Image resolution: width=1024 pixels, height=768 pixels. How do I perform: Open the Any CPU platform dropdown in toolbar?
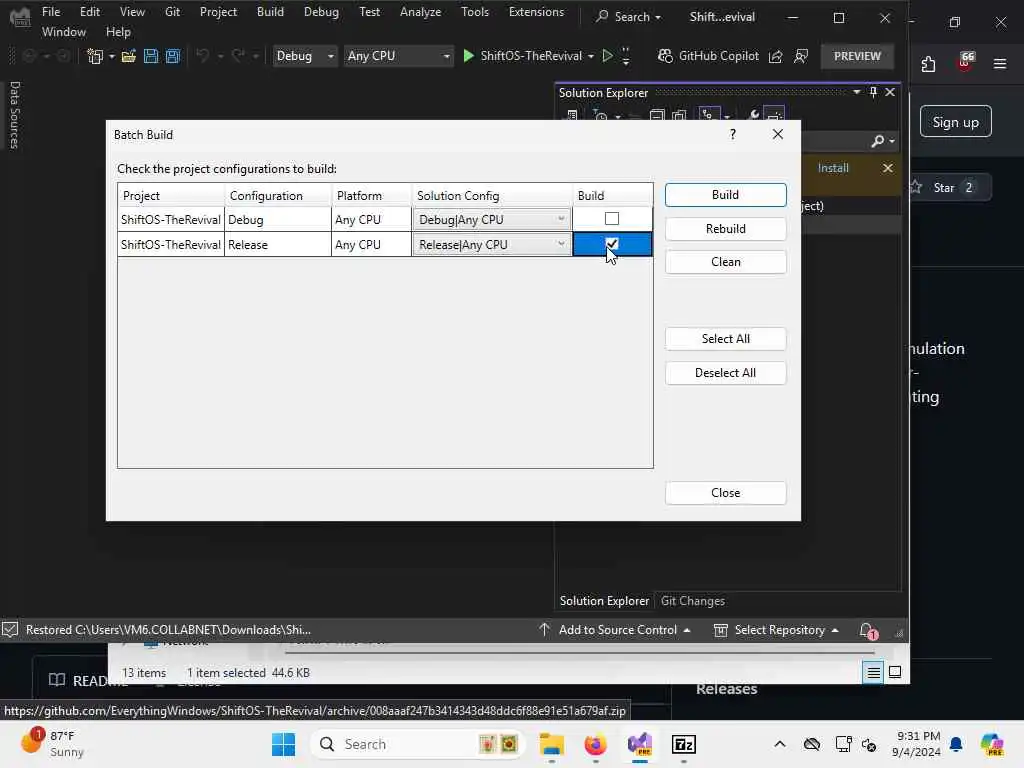(x=398, y=56)
